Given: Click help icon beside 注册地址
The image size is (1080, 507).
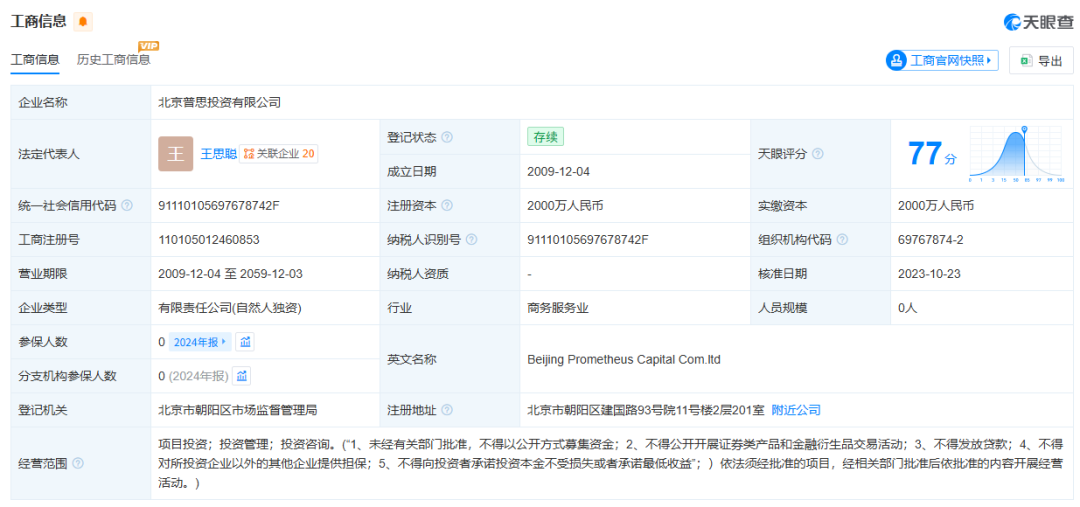Looking at the screenshot, I should 447,410.
